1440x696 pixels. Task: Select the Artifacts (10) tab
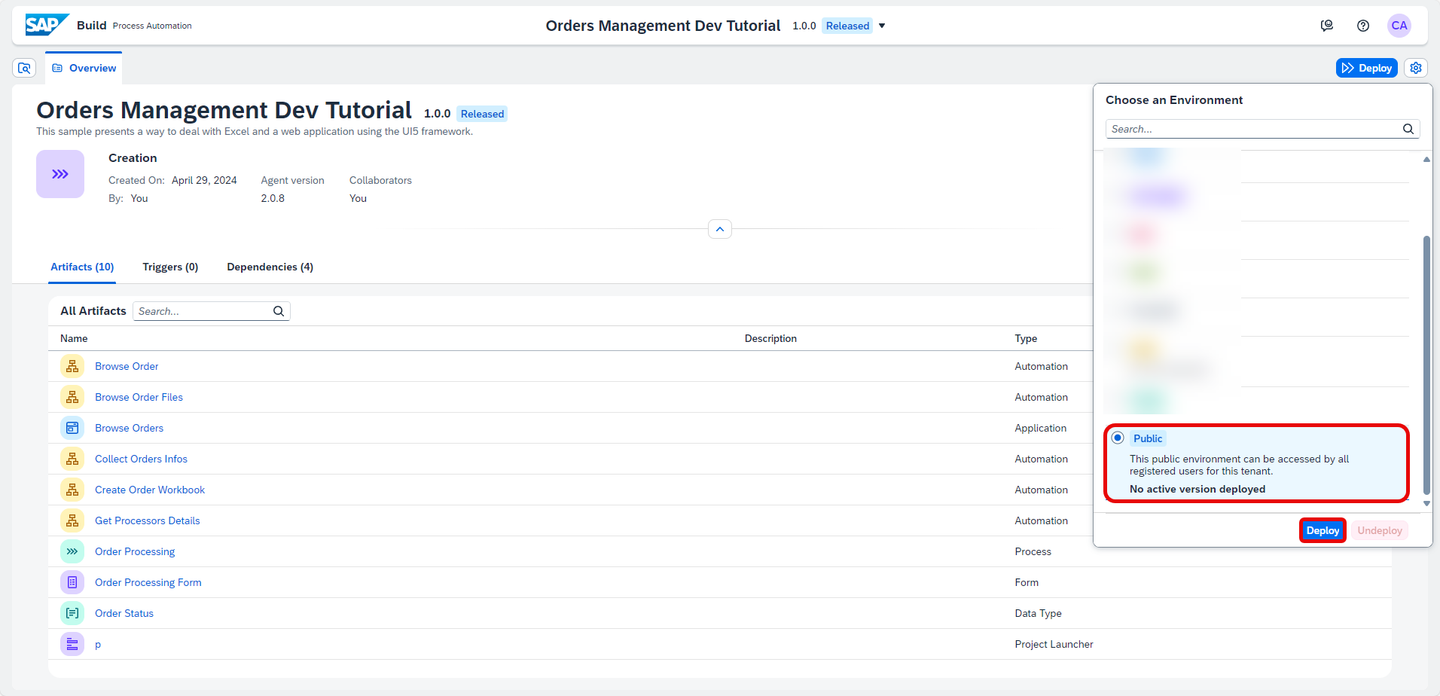point(82,267)
